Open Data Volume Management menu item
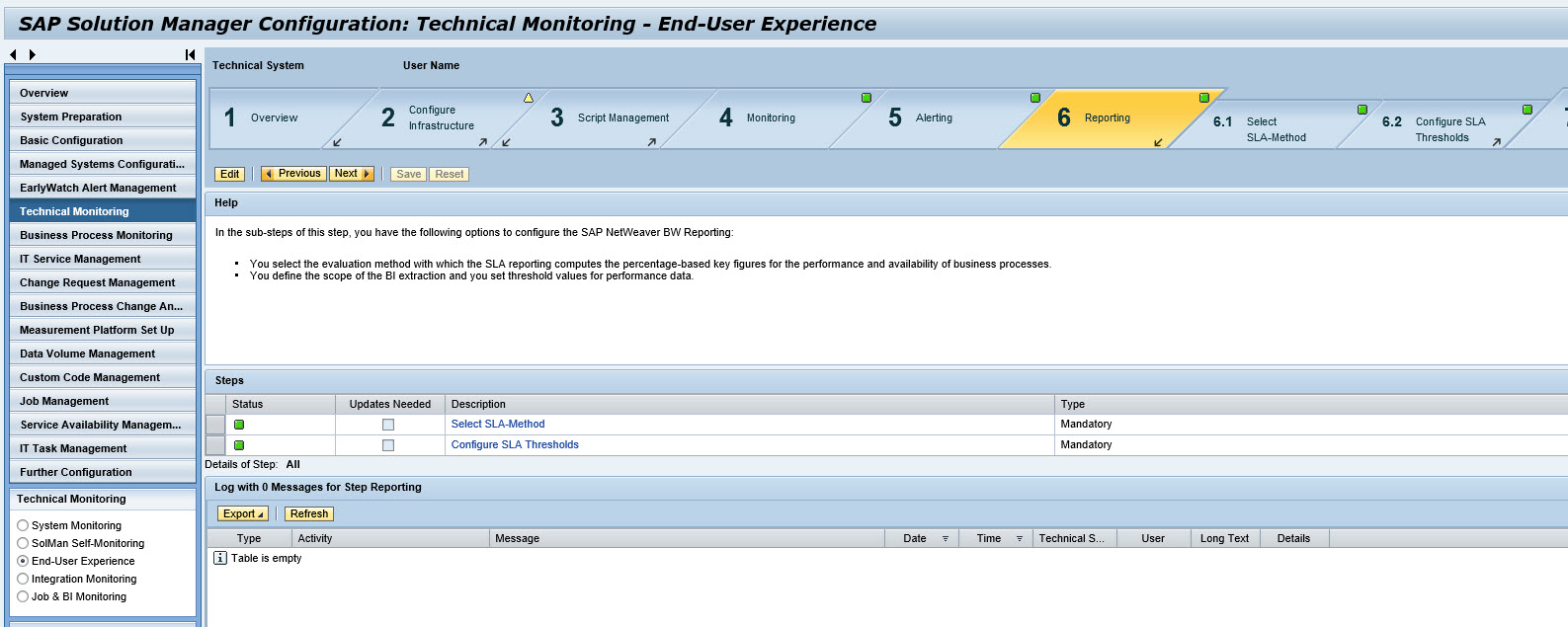This screenshot has width=1568, height=627. [103, 353]
